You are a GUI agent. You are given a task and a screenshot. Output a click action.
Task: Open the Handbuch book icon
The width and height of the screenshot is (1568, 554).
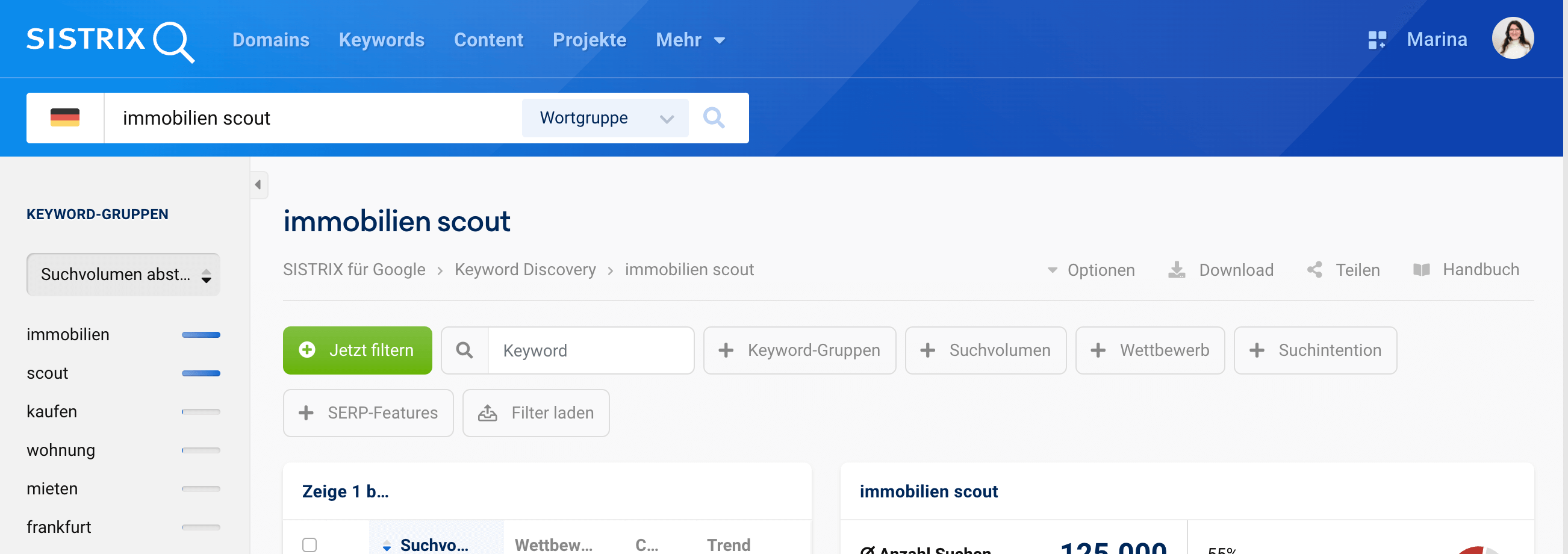pos(1421,270)
